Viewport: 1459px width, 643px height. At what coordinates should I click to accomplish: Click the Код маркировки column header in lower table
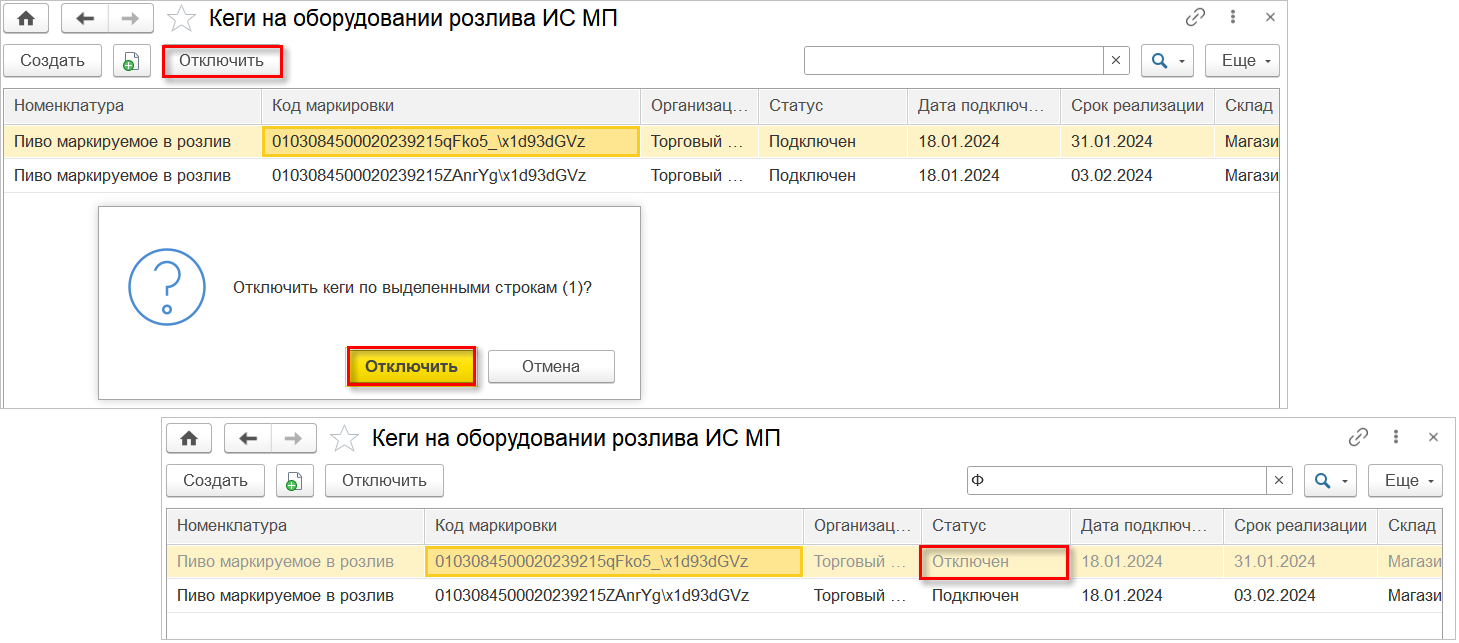click(x=496, y=526)
